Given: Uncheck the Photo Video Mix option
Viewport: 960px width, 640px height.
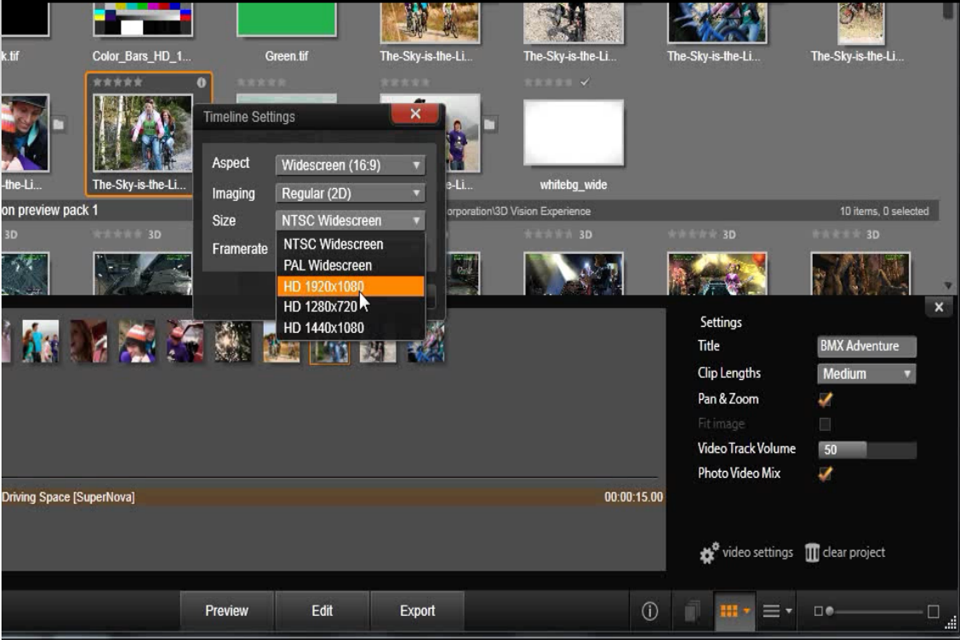Looking at the screenshot, I should (x=825, y=474).
